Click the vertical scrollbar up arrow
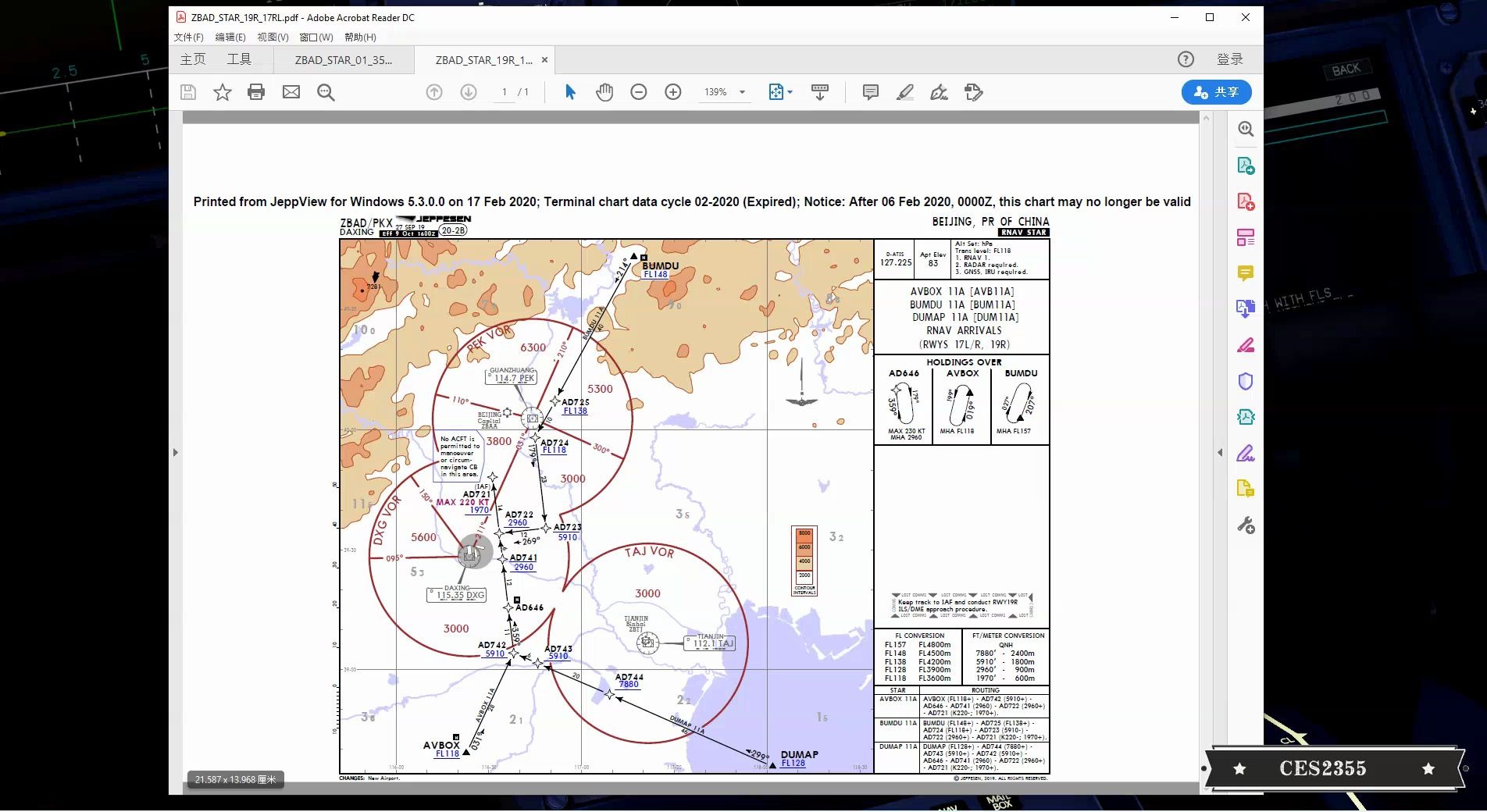This screenshot has width=1487, height=812. pos(1206,118)
